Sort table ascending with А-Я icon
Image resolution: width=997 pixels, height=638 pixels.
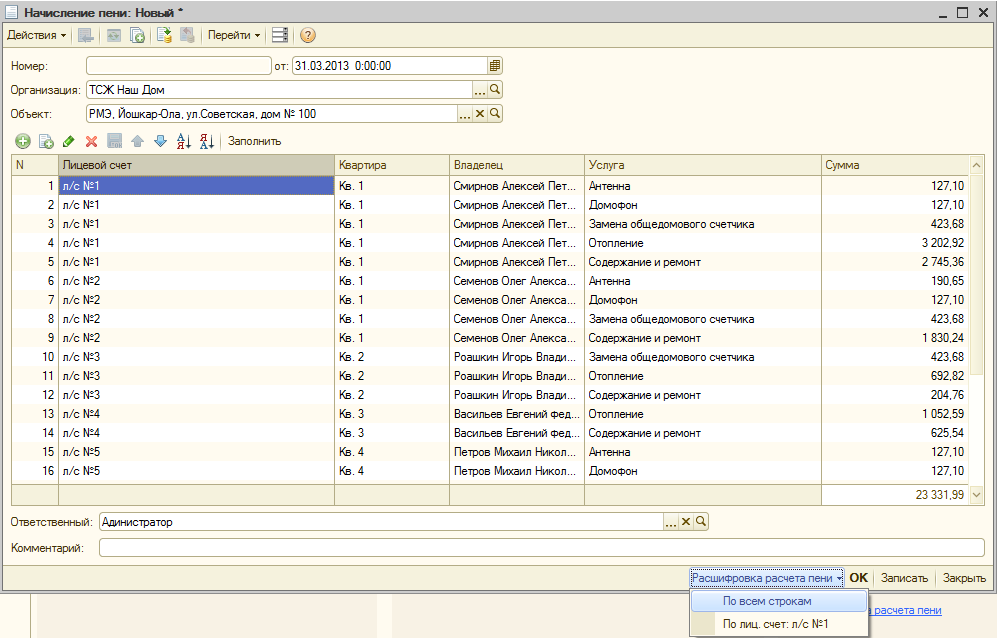(183, 141)
